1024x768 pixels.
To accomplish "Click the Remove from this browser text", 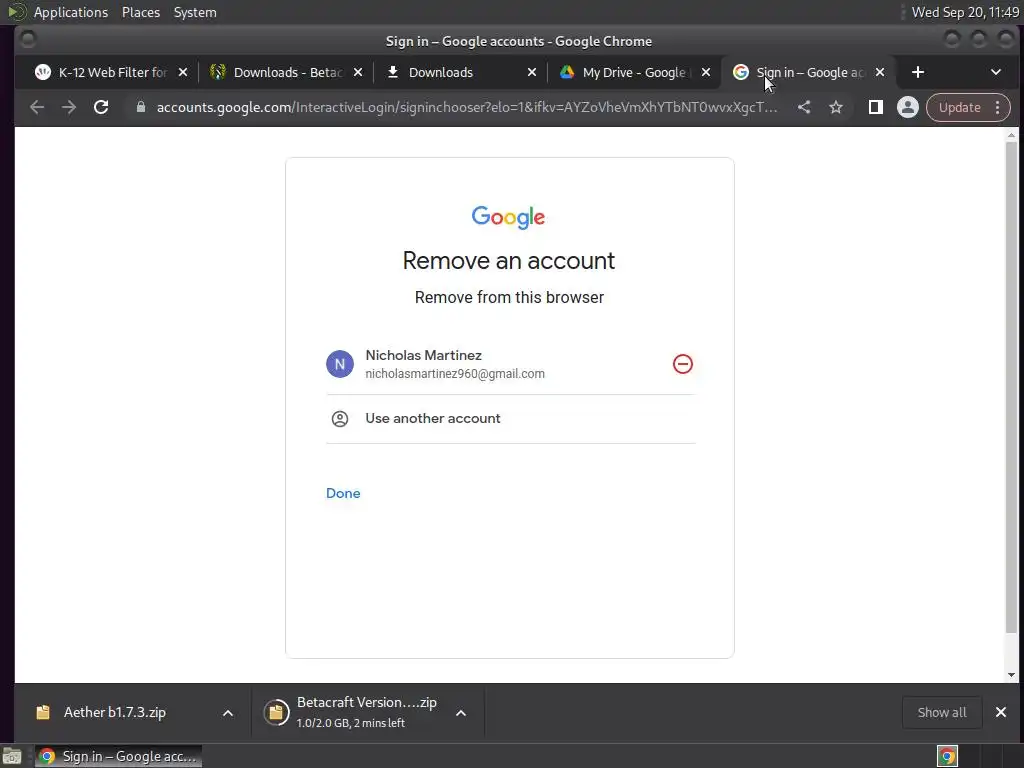I will 509,298.
